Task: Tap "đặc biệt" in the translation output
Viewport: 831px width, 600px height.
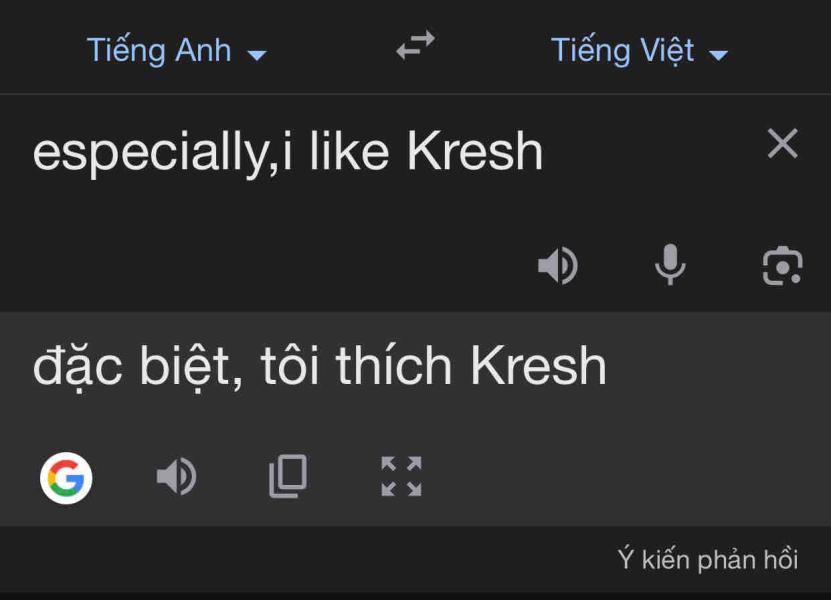Action: point(136,366)
